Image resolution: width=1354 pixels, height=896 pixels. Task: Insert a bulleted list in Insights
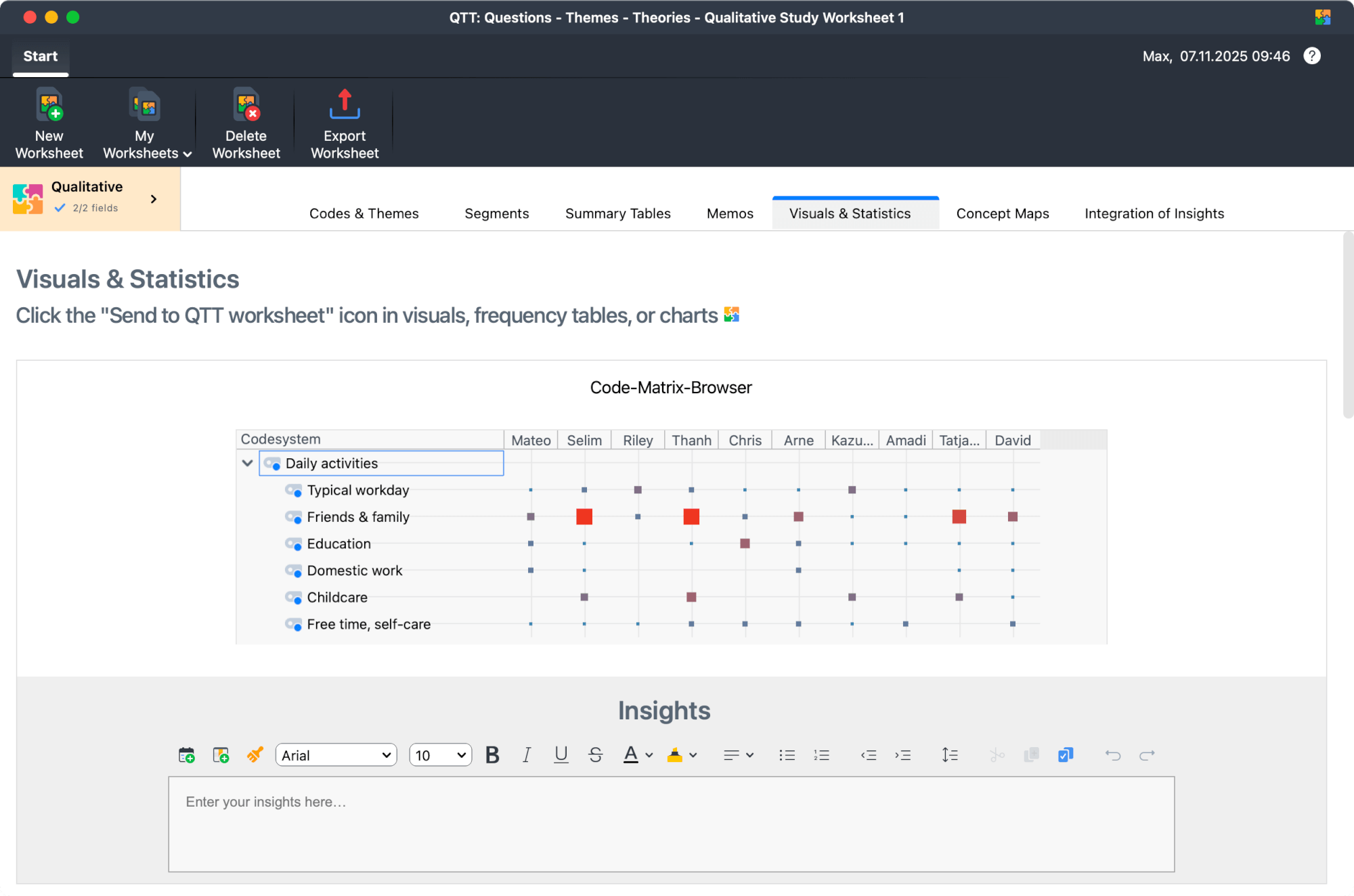(787, 755)
